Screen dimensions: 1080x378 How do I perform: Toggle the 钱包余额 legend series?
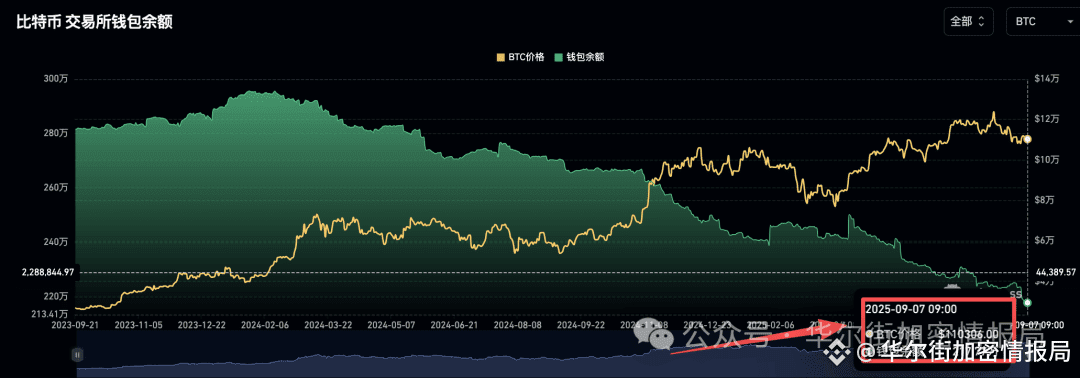pyautogui.click(x=579, y=57)
